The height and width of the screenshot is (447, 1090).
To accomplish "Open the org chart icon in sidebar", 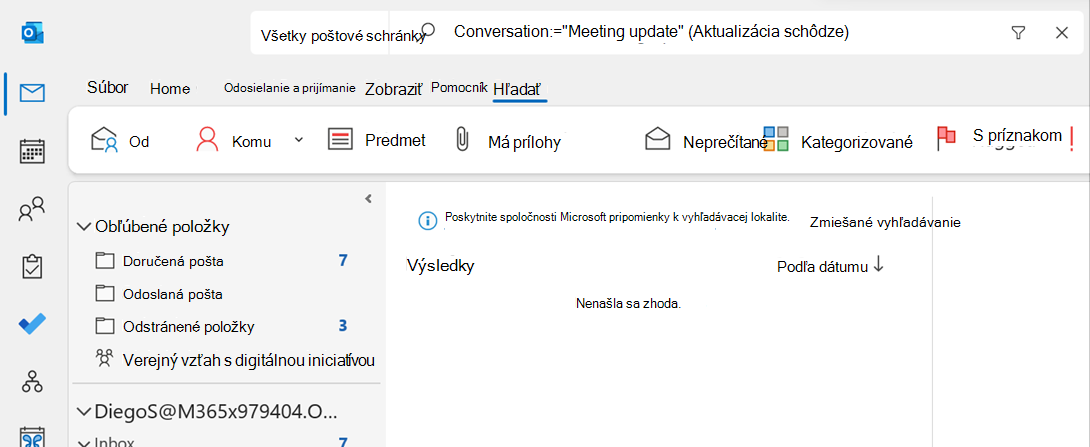I will click(32, 381).
